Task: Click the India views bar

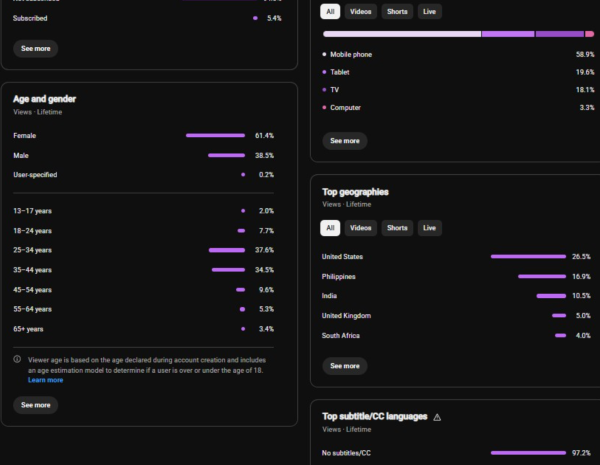Action: [x=551, y=296]
